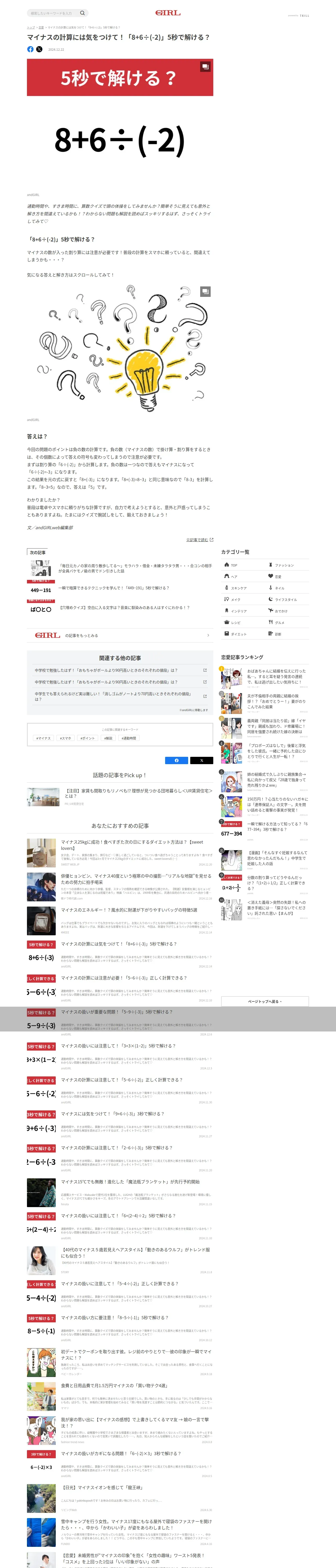The width and height of the screenshot is (336, 1568).
Task: Open the 恋愛 breadcrumb link
Action: point(41,27)
